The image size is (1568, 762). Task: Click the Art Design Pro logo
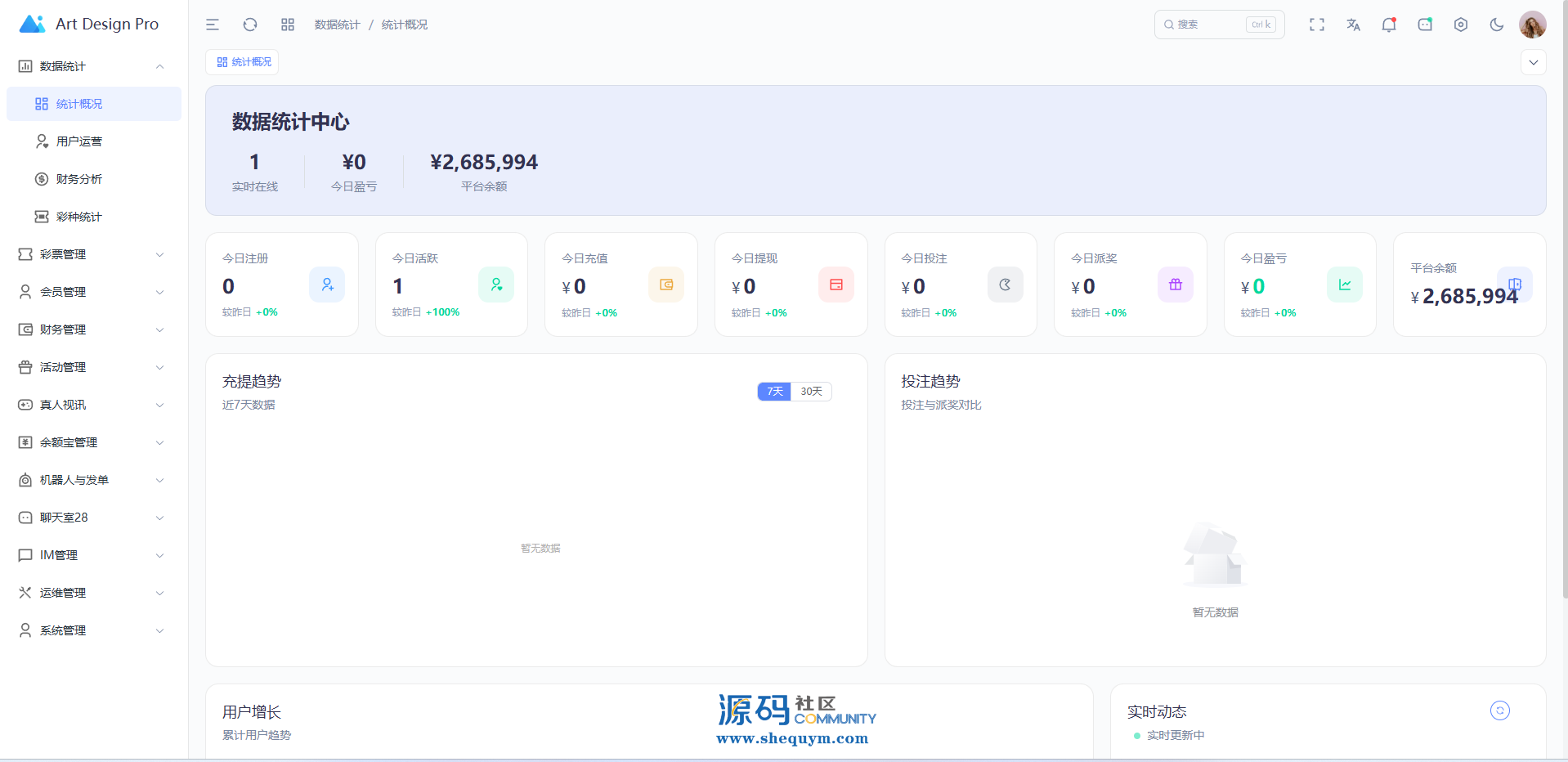(x=90, y=25)
